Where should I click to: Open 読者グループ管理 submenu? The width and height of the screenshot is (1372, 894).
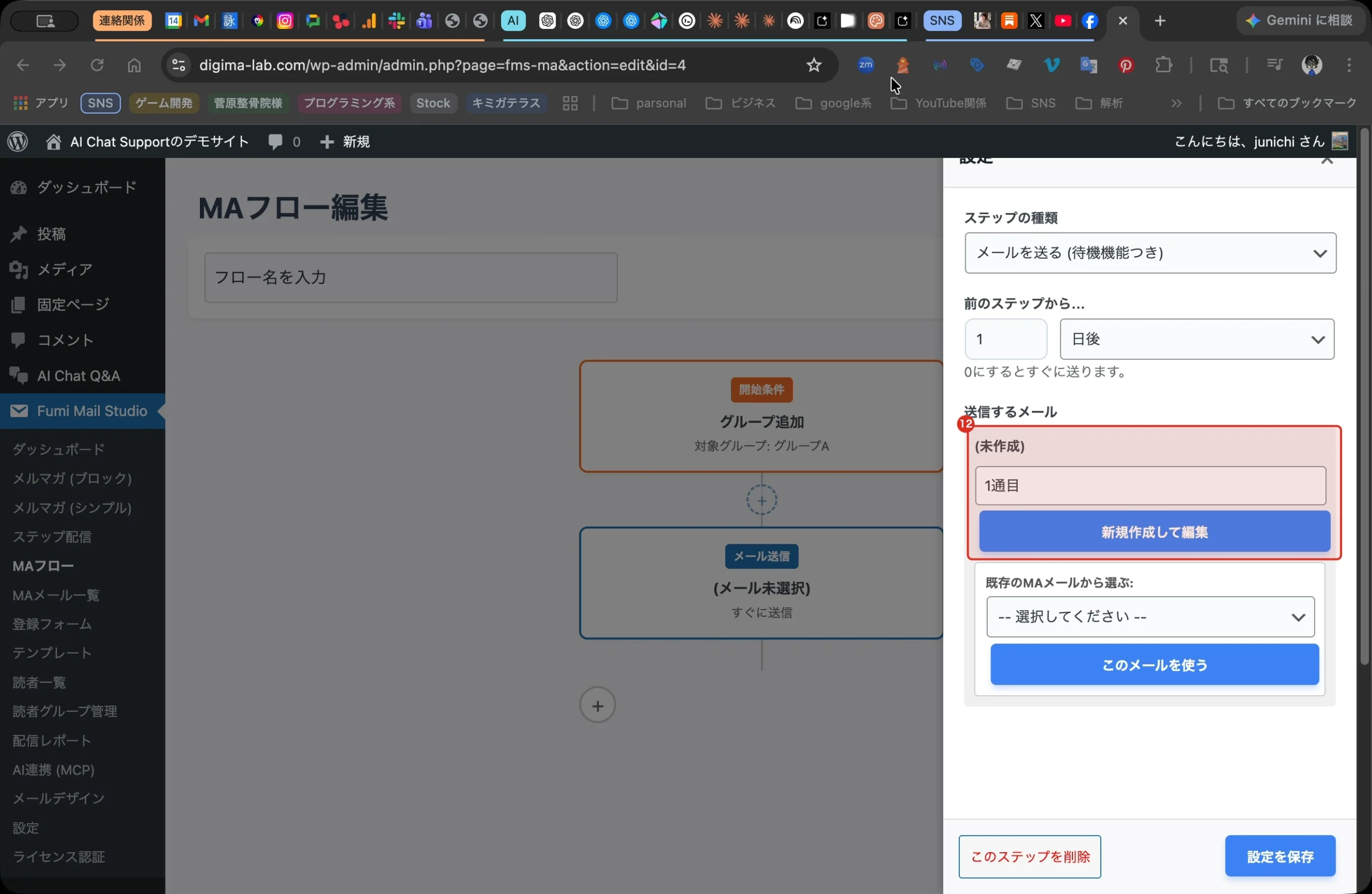click(64, 711)
